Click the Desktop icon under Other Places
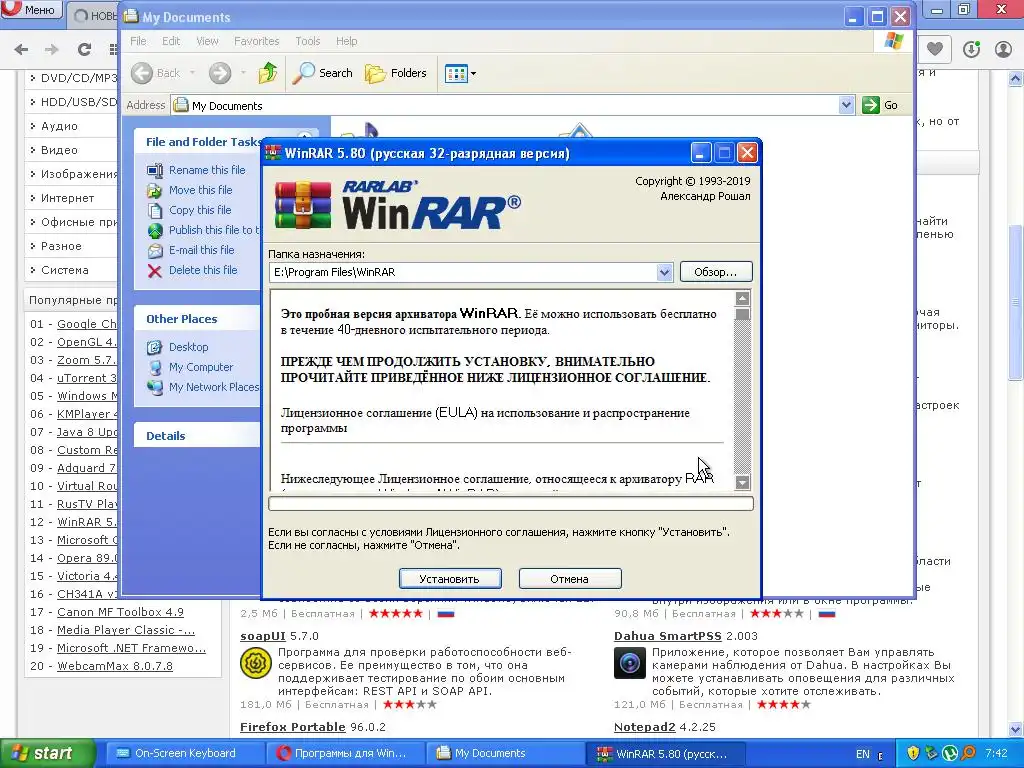The height and width of the screenshot is (768, 1024). point(155,347)
